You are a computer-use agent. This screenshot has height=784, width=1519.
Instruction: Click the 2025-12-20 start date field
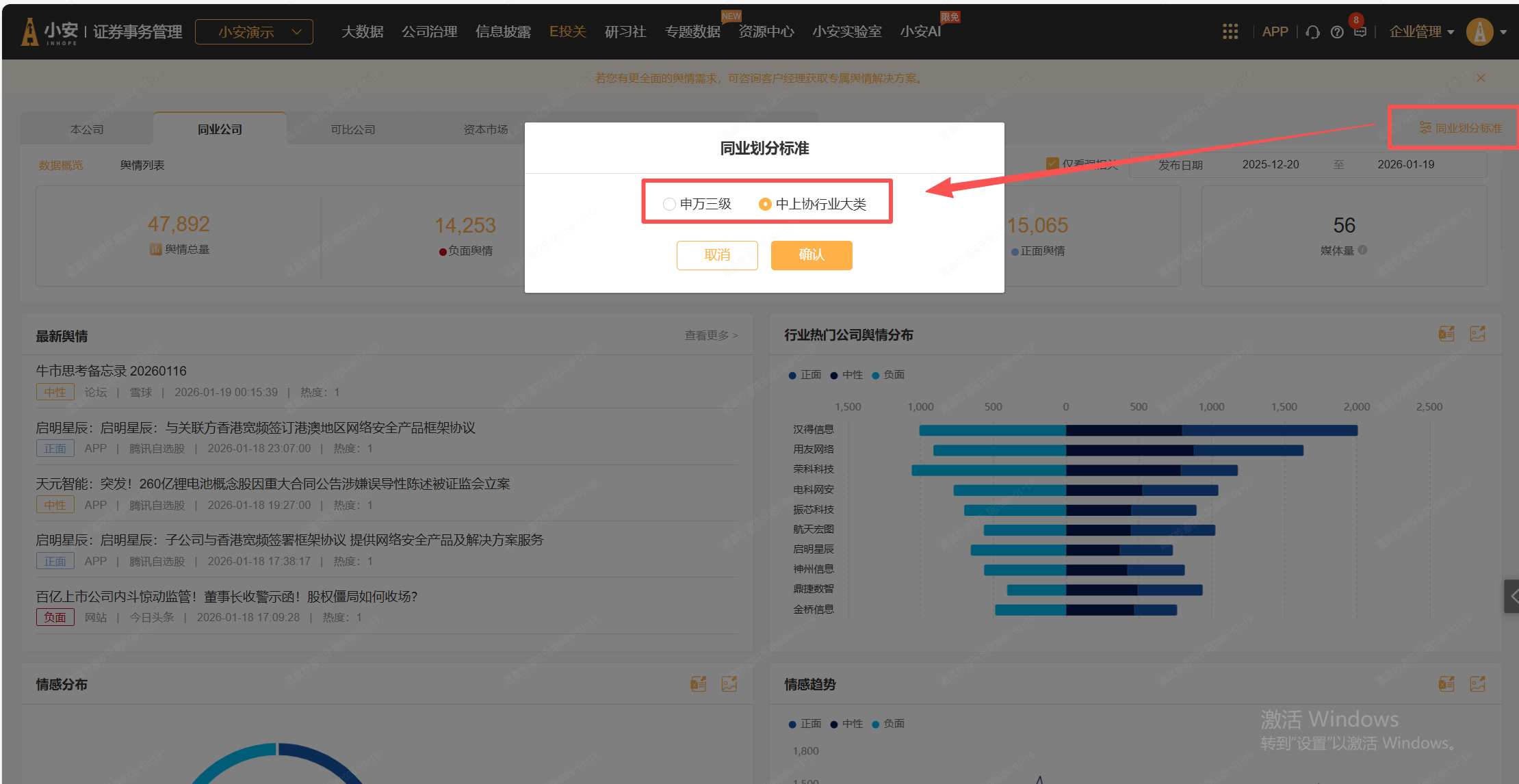click(x=1270, y=165)
